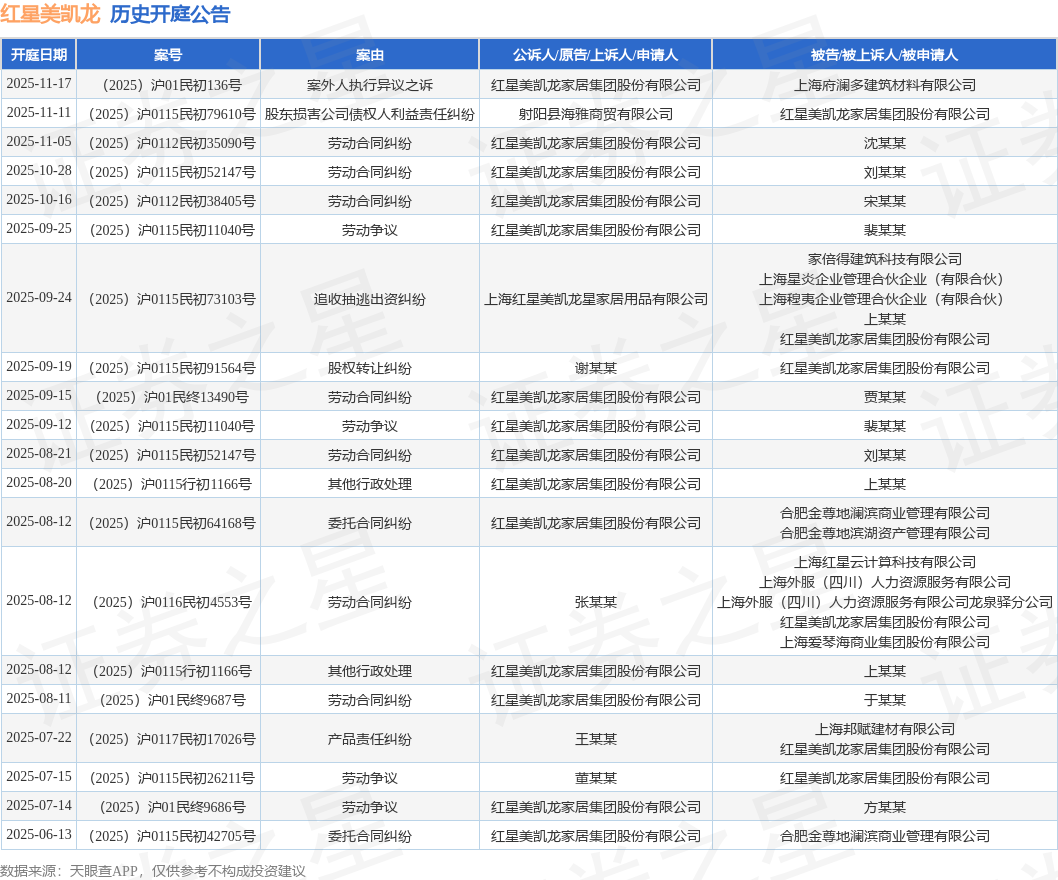Select date cell 2025-08-20
This screenshot has width=1058, height=880.
38,483
